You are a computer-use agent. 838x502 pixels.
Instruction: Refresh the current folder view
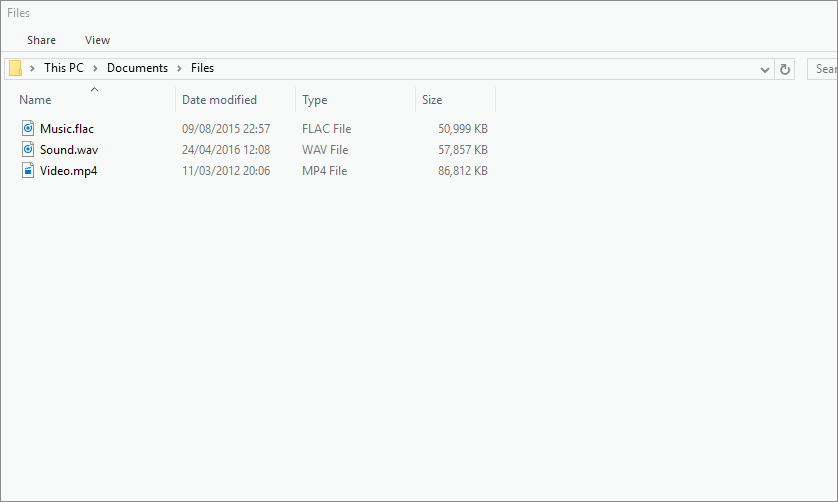coord(785,69)
